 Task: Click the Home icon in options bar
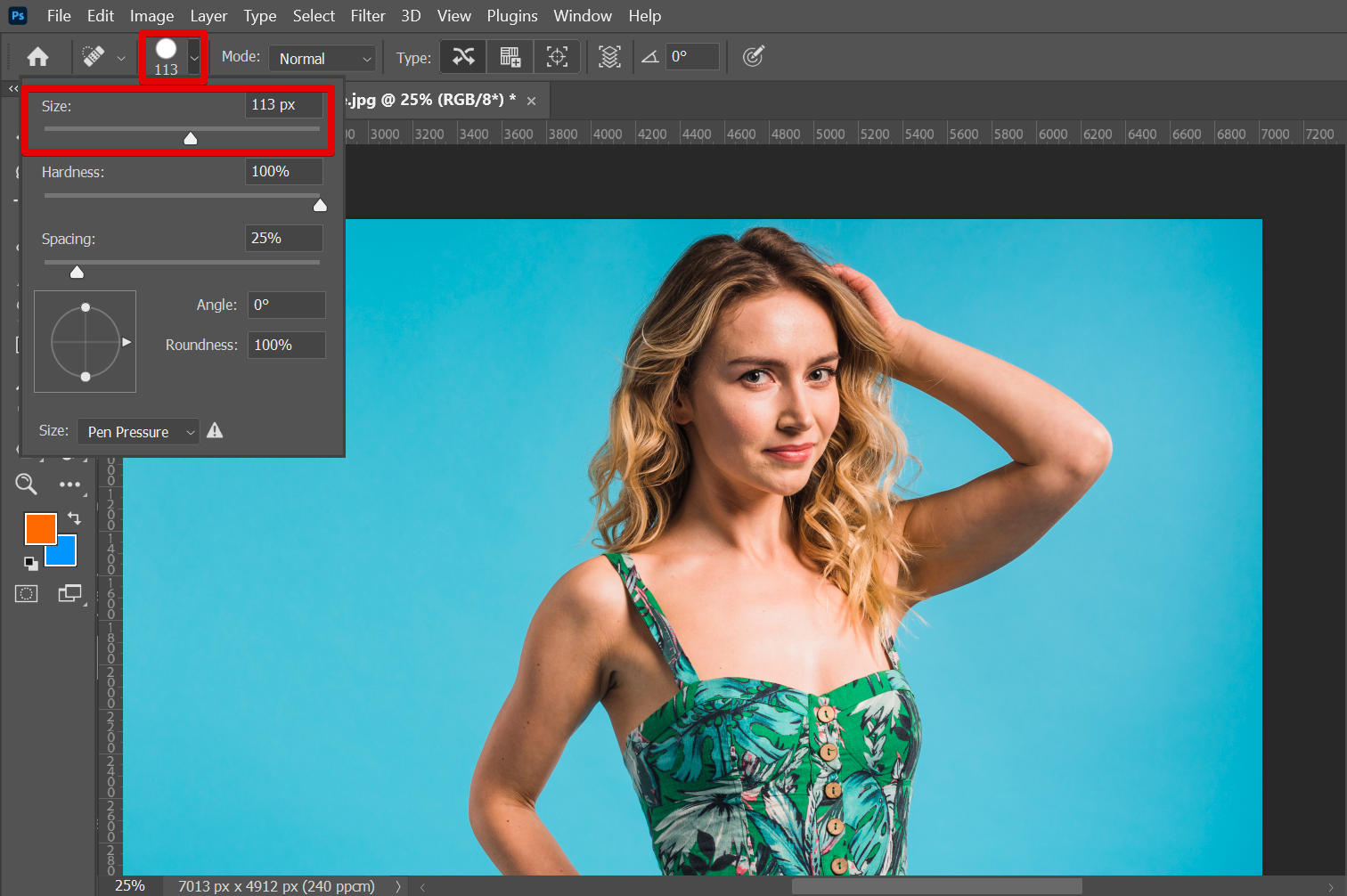click(x=37, y=57)
